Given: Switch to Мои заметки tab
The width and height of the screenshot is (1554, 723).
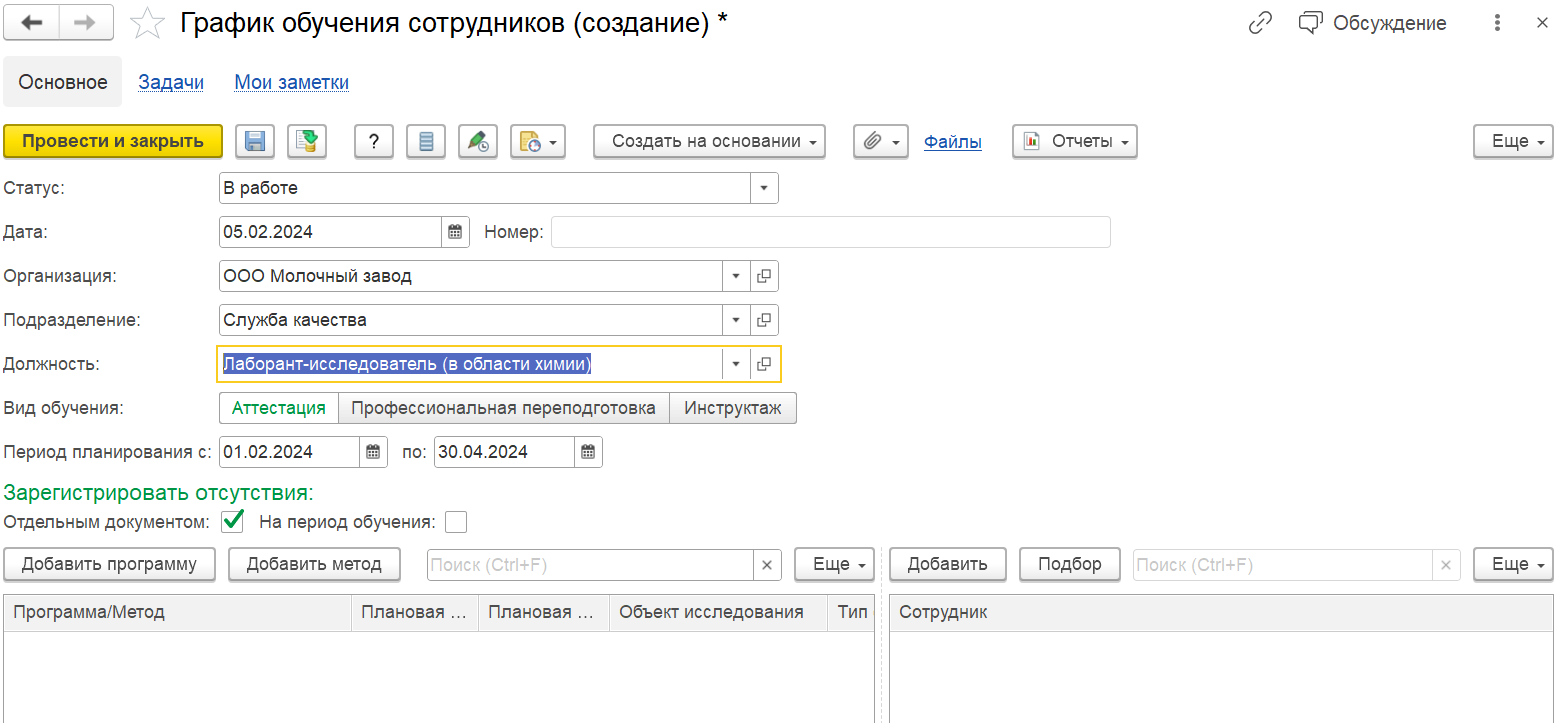Looking at the screenshot, I should click(x=292, y=82).
